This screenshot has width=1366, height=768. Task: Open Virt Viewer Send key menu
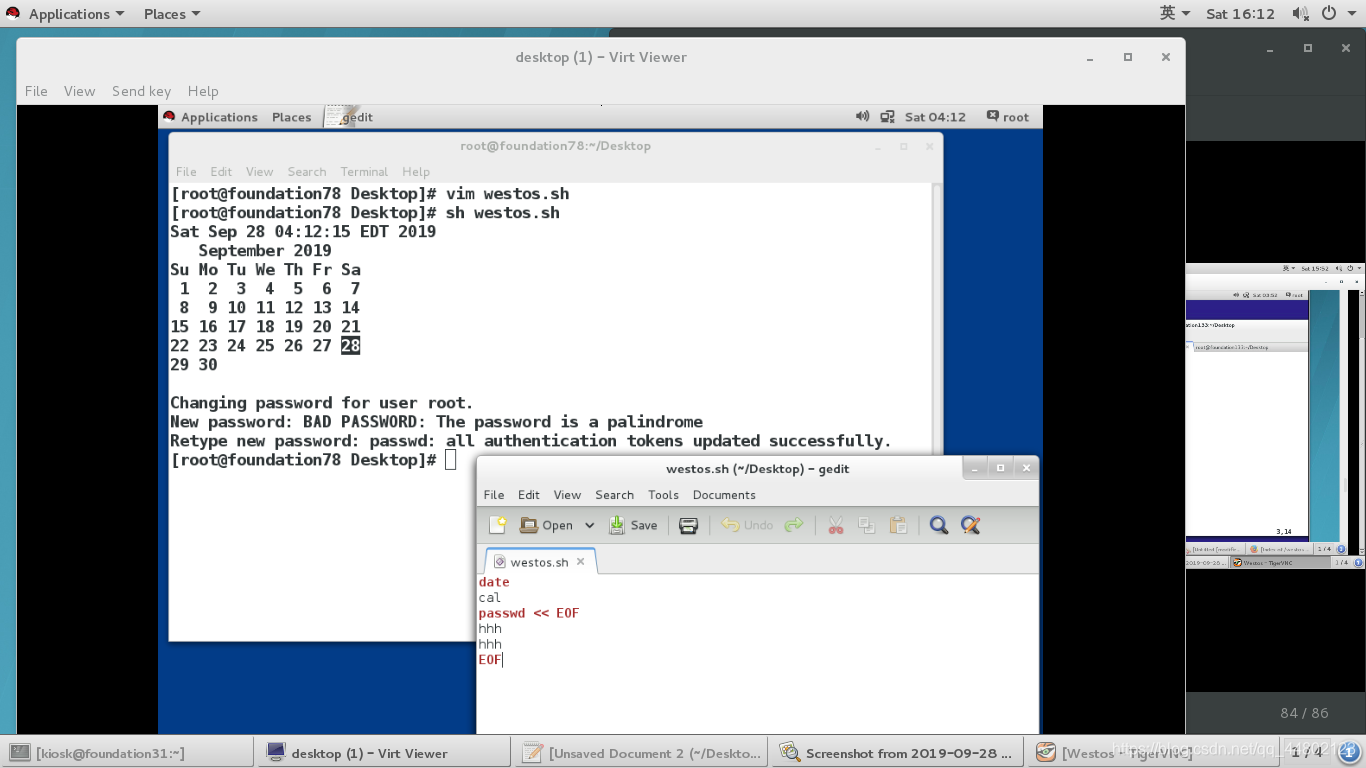click(x=141, y=91)
